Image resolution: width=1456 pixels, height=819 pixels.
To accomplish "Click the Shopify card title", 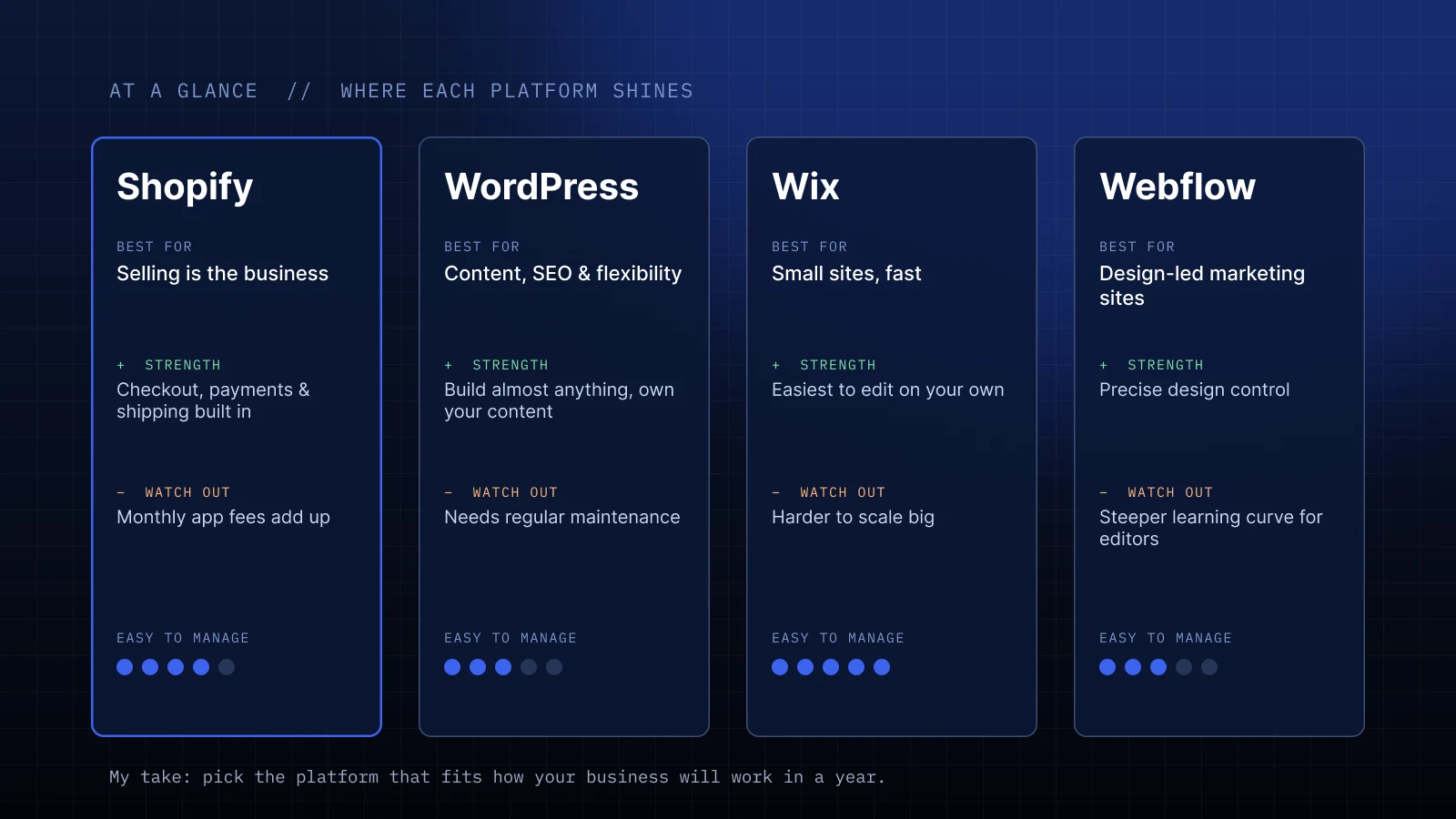I will pyautogui.click(x=185, y=187).
